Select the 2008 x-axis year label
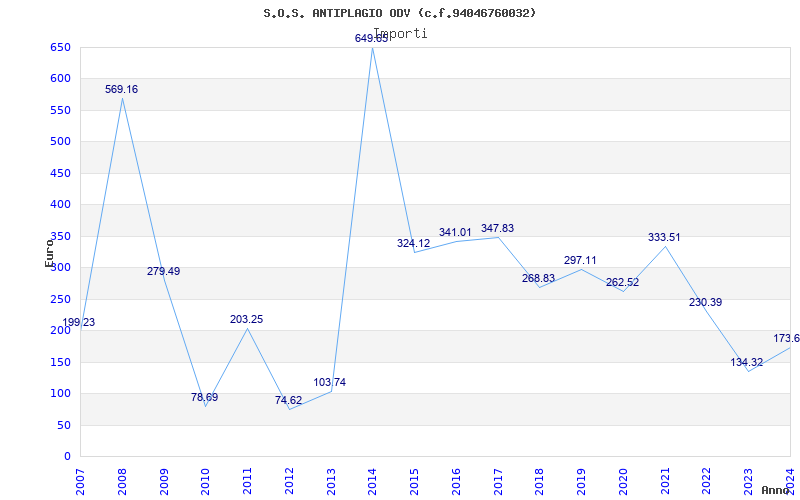This screenshot has height=500, width=800. coord(122,482)
